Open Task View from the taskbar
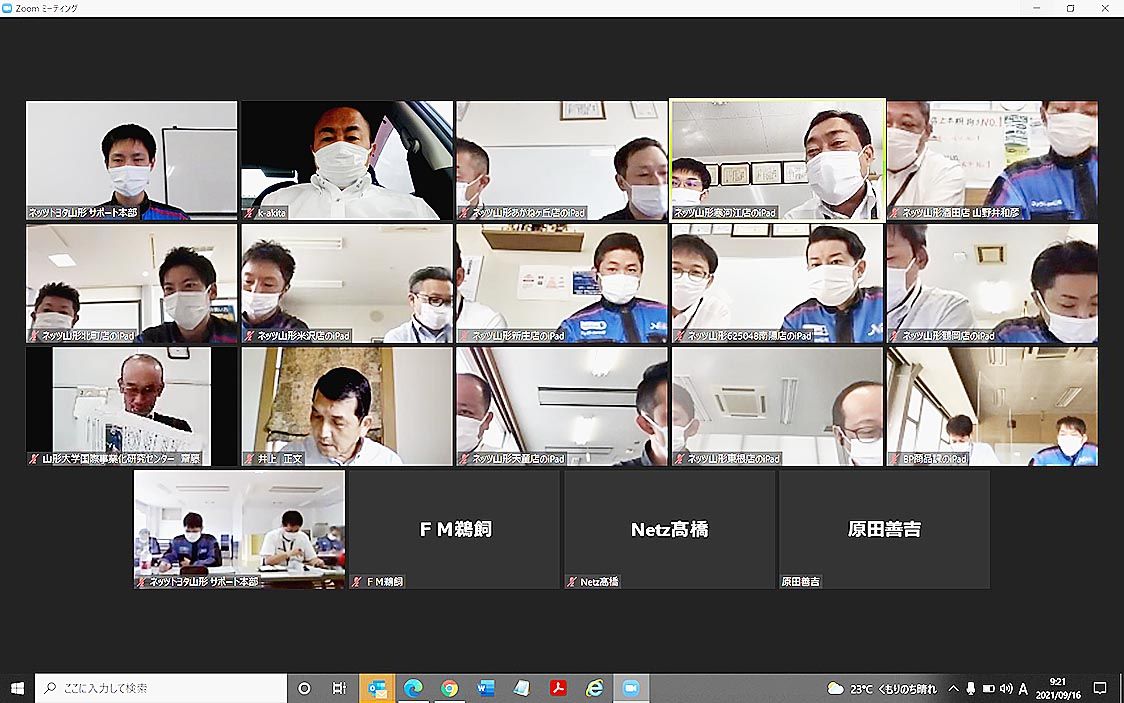Screen dimensions: 1124x703 340,688
